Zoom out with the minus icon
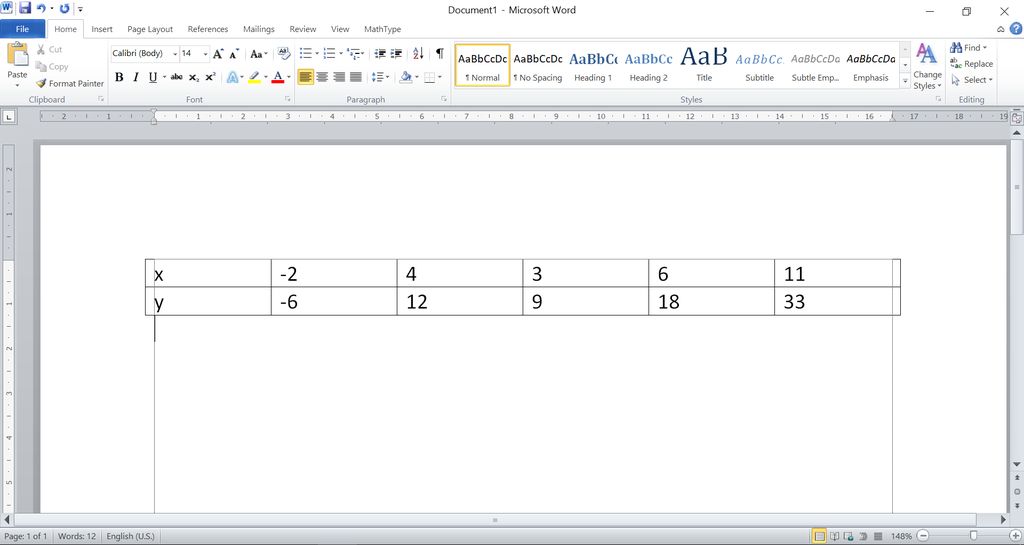Screen dimensions: 1024x545 point(923,536)
